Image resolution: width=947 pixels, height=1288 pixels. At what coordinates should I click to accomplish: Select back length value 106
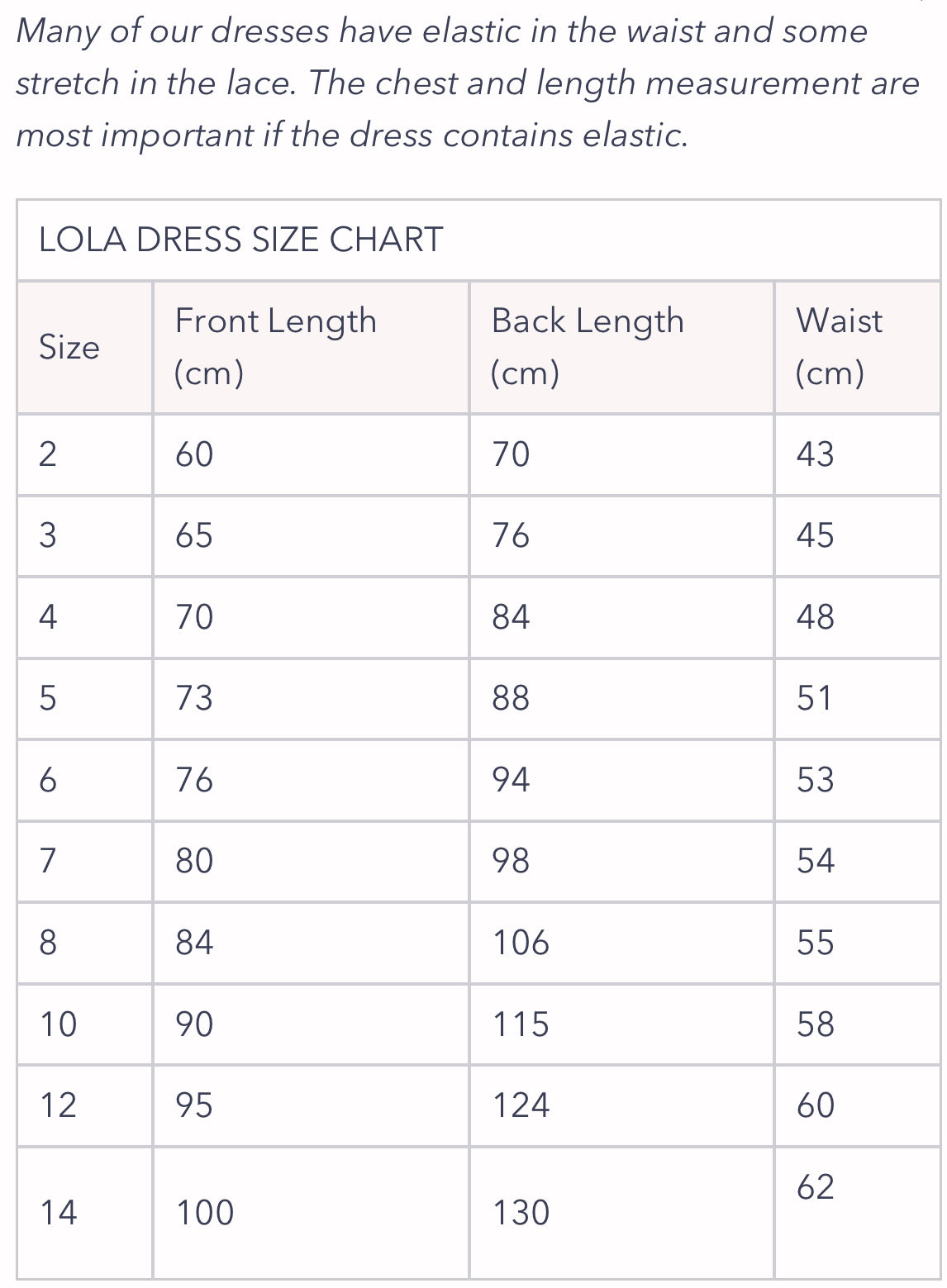point(521,943)
